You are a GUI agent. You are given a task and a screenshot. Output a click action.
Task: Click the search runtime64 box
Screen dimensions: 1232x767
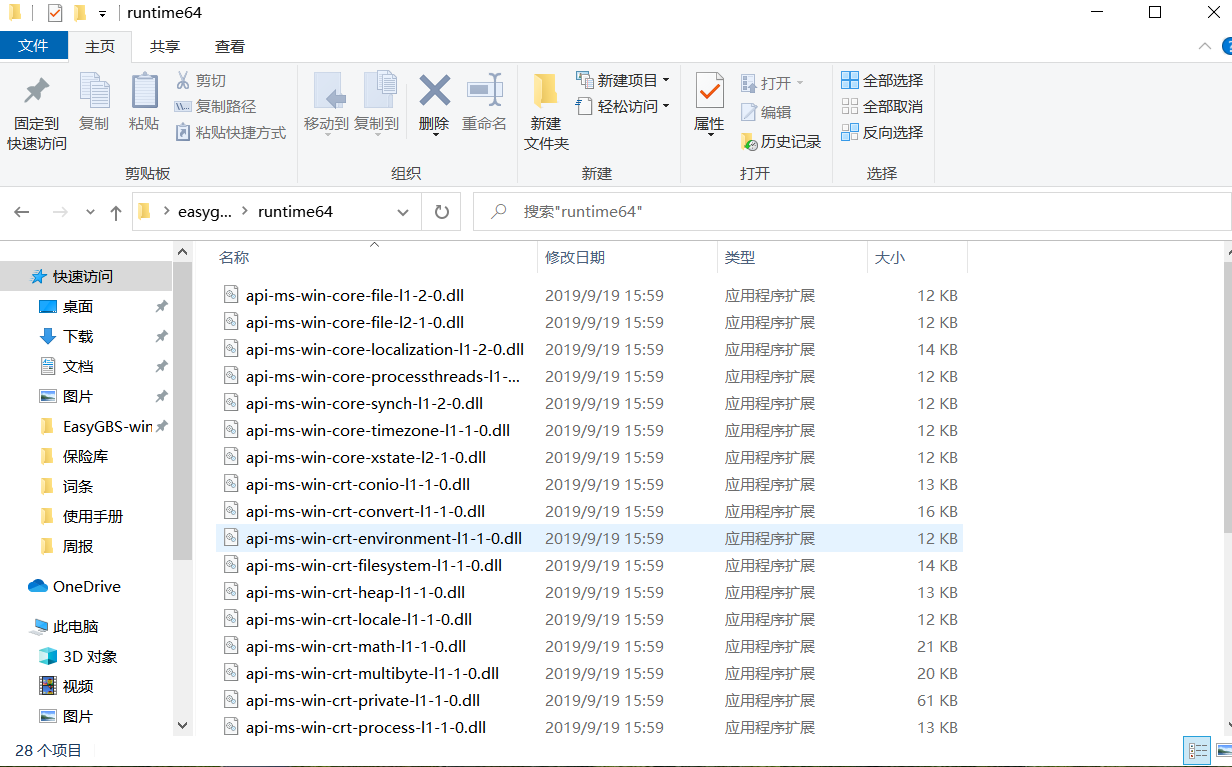[852, 212]
